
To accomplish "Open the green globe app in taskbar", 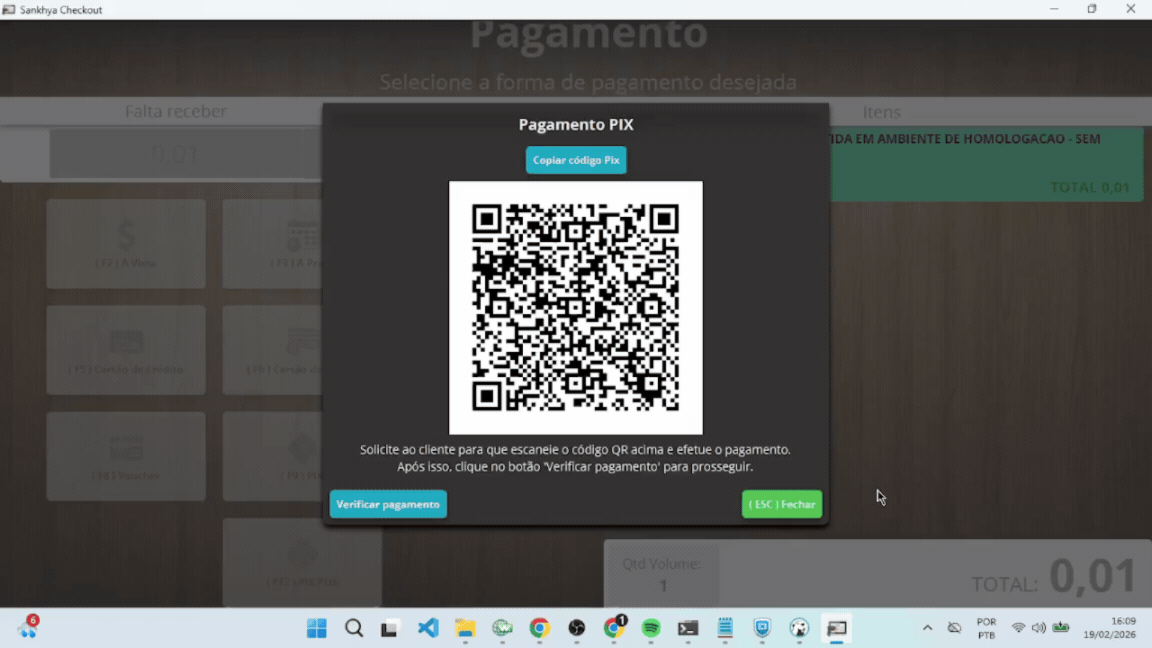I will (503, 628).
